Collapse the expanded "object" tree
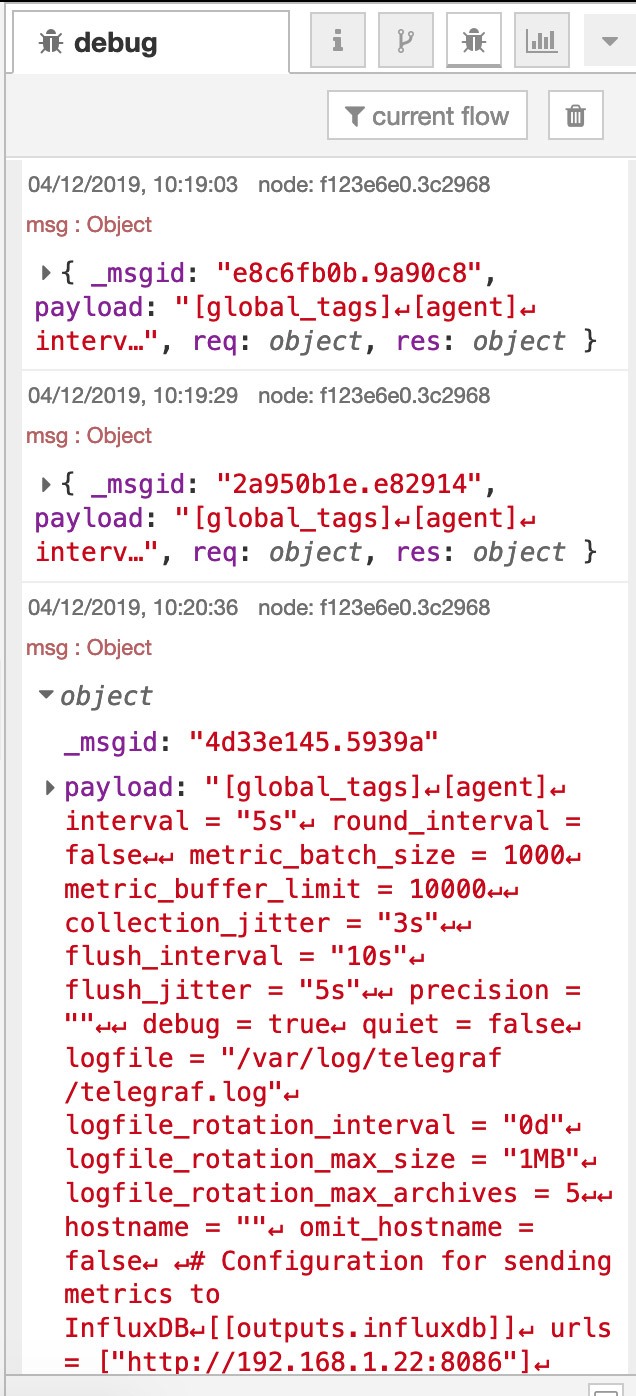The image size is (636, 1396). 46,695
